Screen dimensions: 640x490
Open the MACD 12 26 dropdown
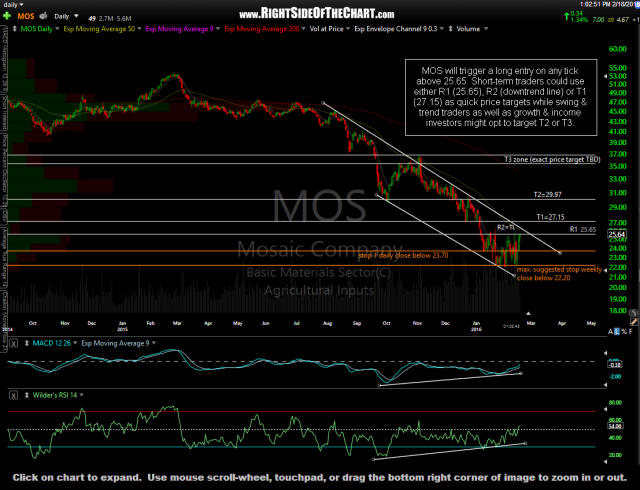coord(74,343)
